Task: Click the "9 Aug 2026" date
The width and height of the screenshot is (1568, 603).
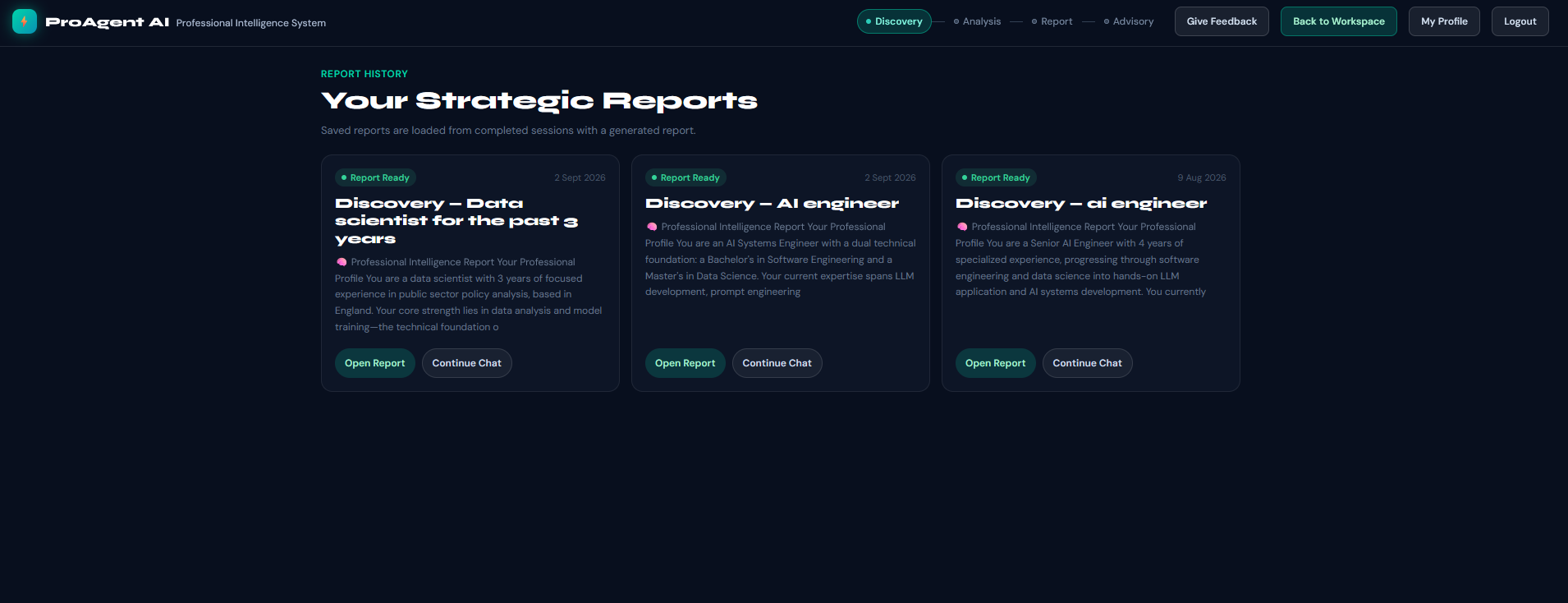Action: click(1202, 177)
